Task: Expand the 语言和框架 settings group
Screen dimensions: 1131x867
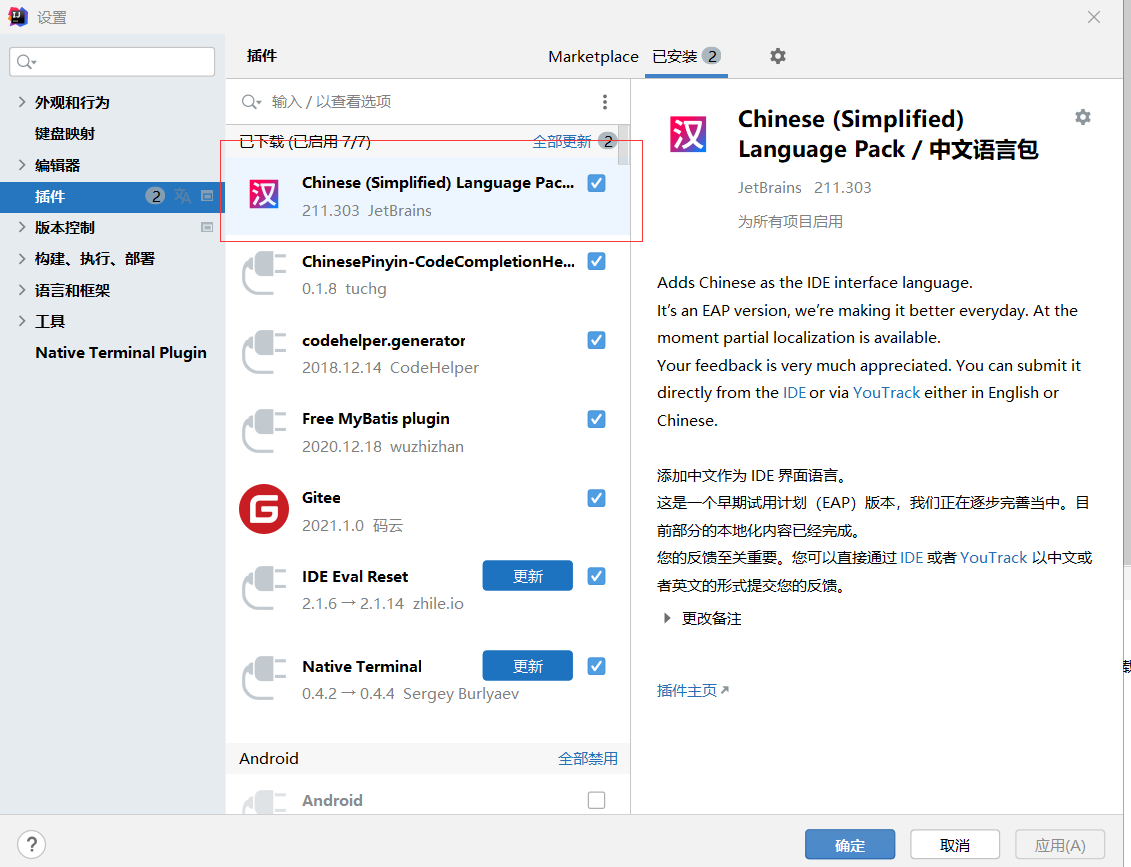Action: tap(22, 289)
